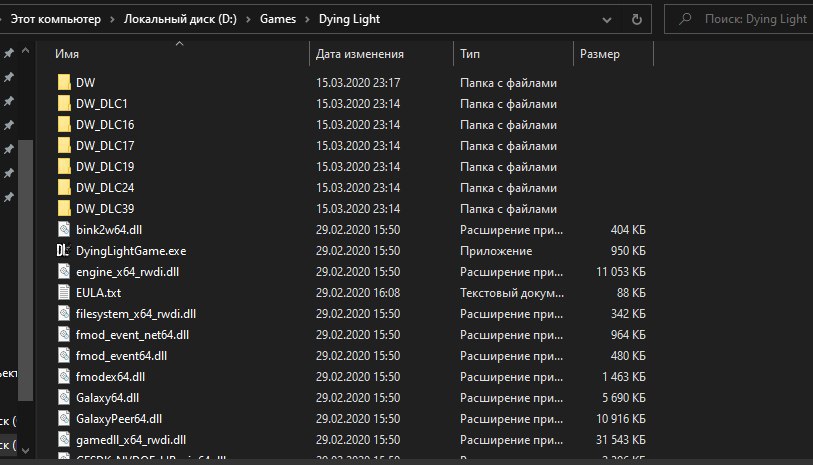
Task: Select the GalaxyPeer64.dll file name
Action: click(x=119, y=419)
